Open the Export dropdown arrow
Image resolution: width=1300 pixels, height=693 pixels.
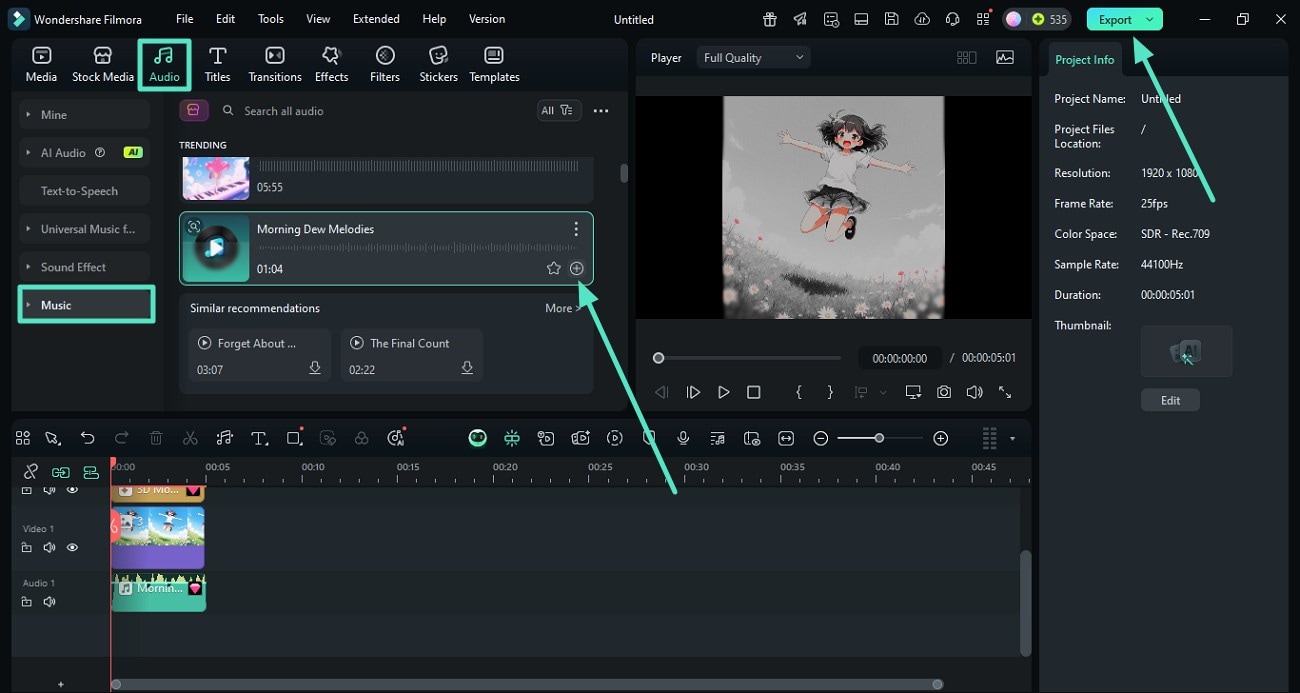[x=1150, y=19]
